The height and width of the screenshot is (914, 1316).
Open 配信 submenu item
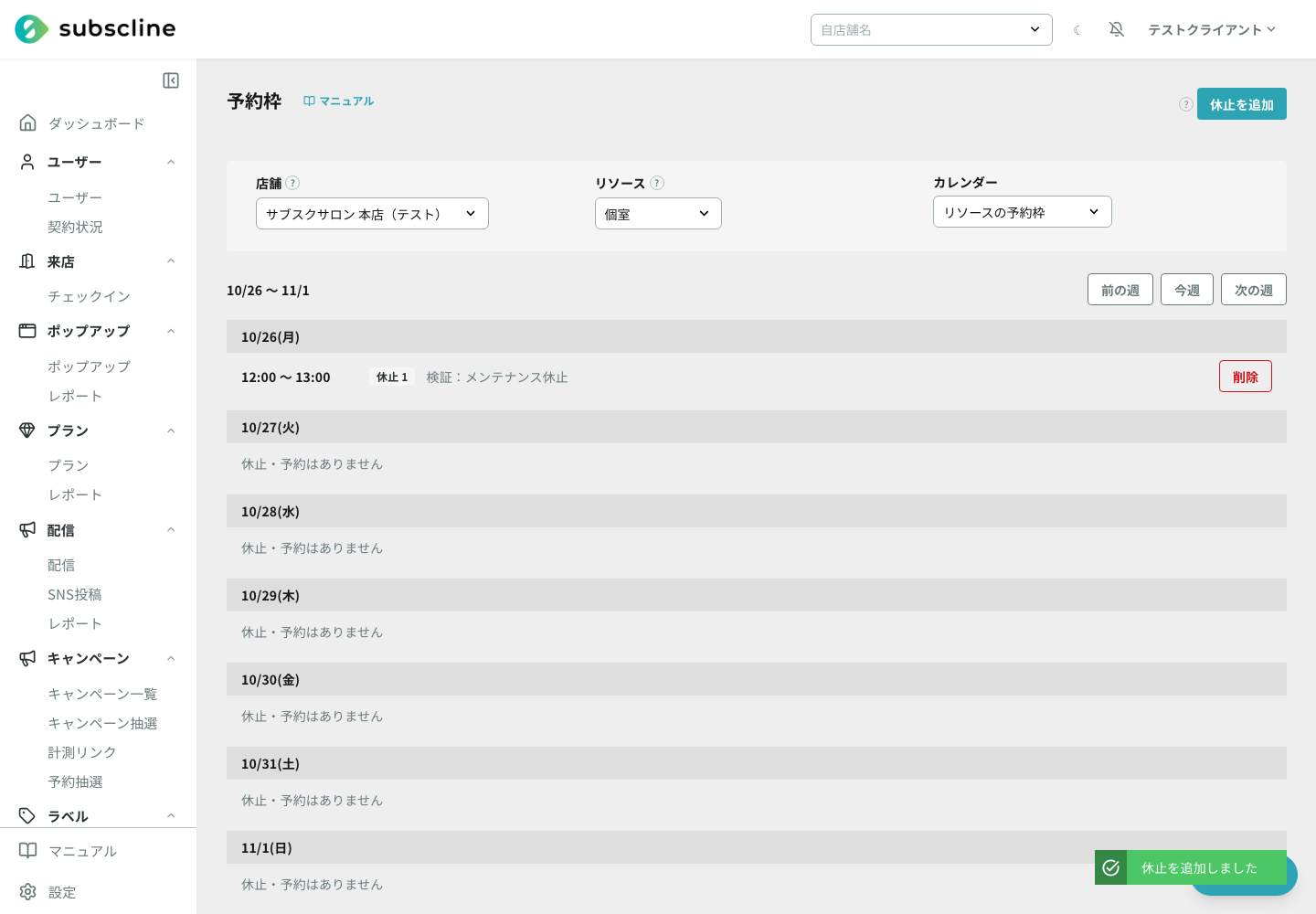[61, 566]
